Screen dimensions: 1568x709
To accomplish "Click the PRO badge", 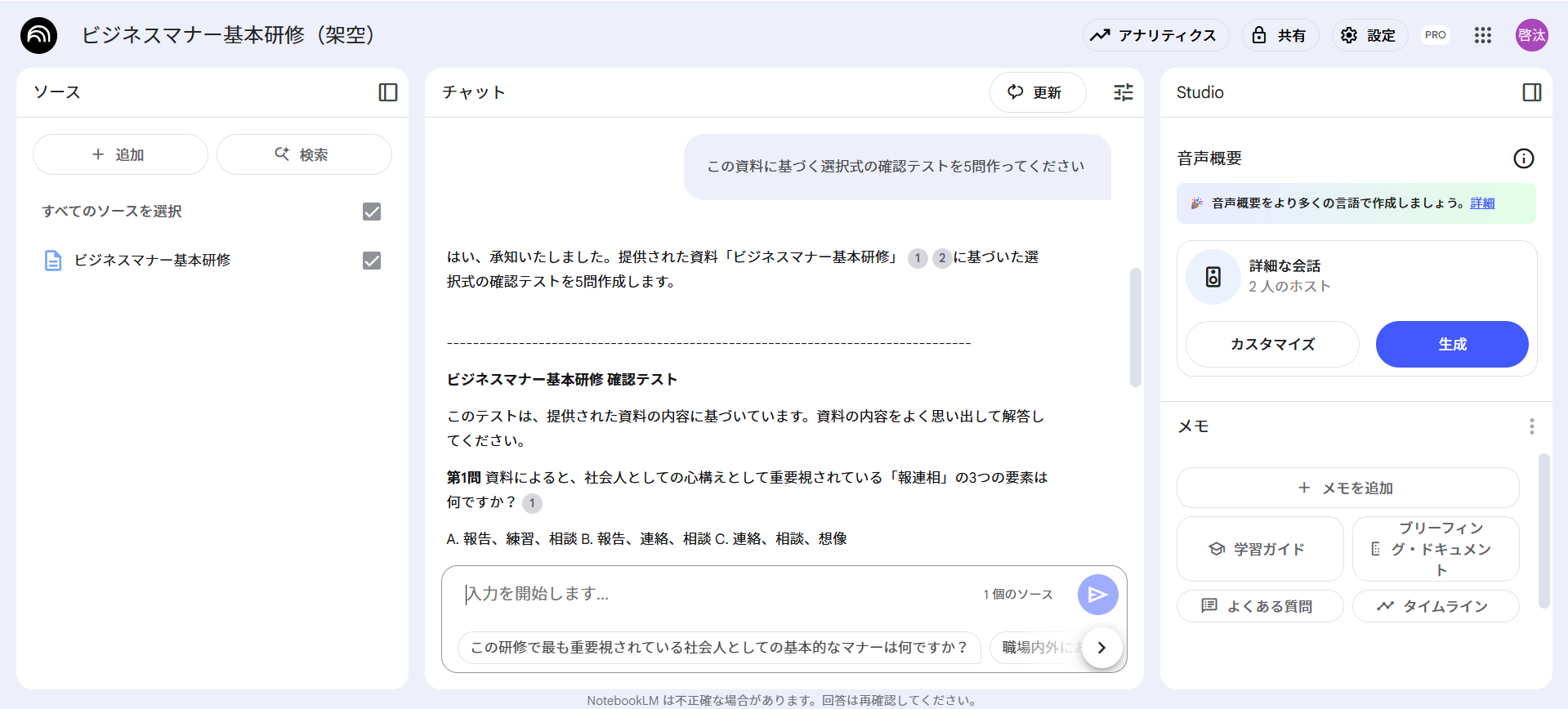I will pos(1435,35).
